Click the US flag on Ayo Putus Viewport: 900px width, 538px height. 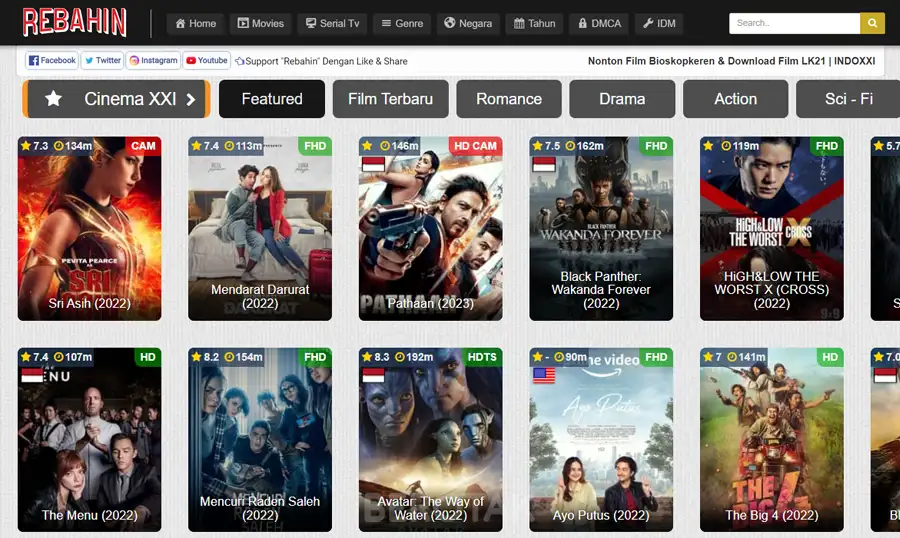tap(544, 376)
